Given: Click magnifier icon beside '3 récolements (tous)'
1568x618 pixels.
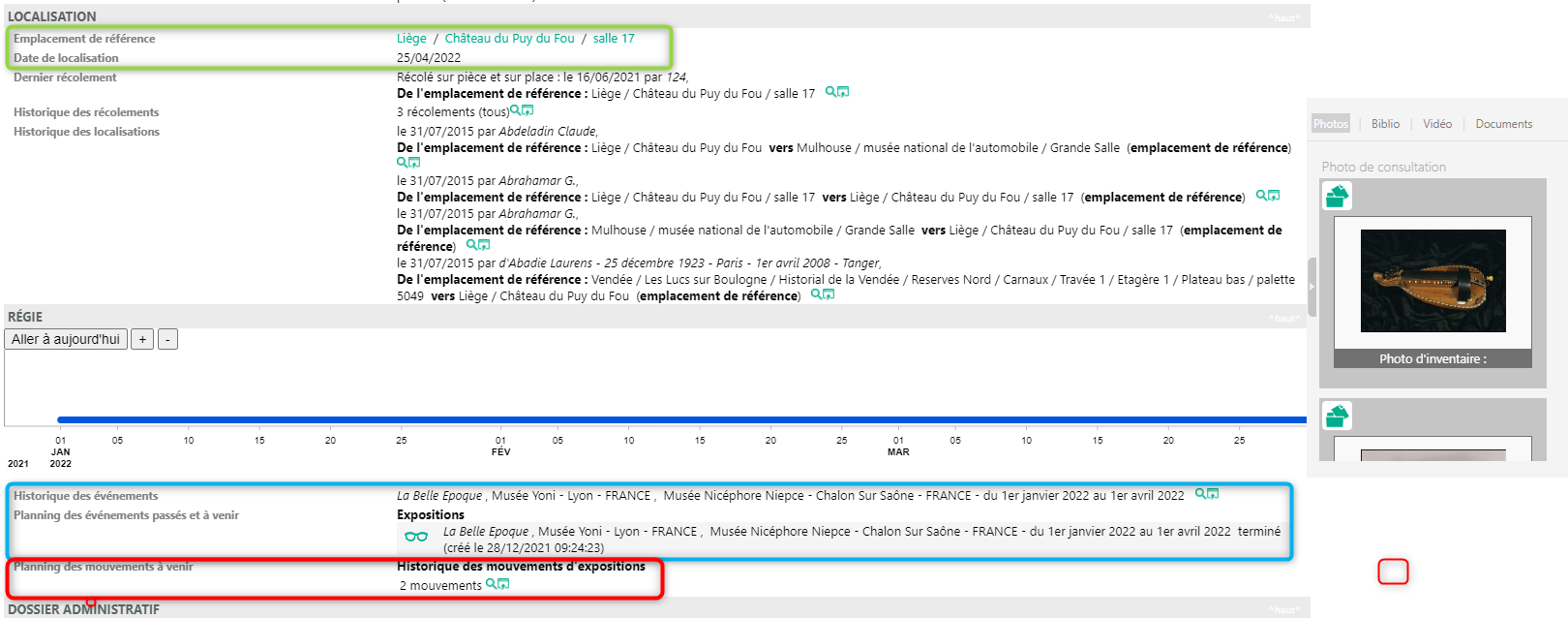Looking at the screenshot, I should pos(516,110).
